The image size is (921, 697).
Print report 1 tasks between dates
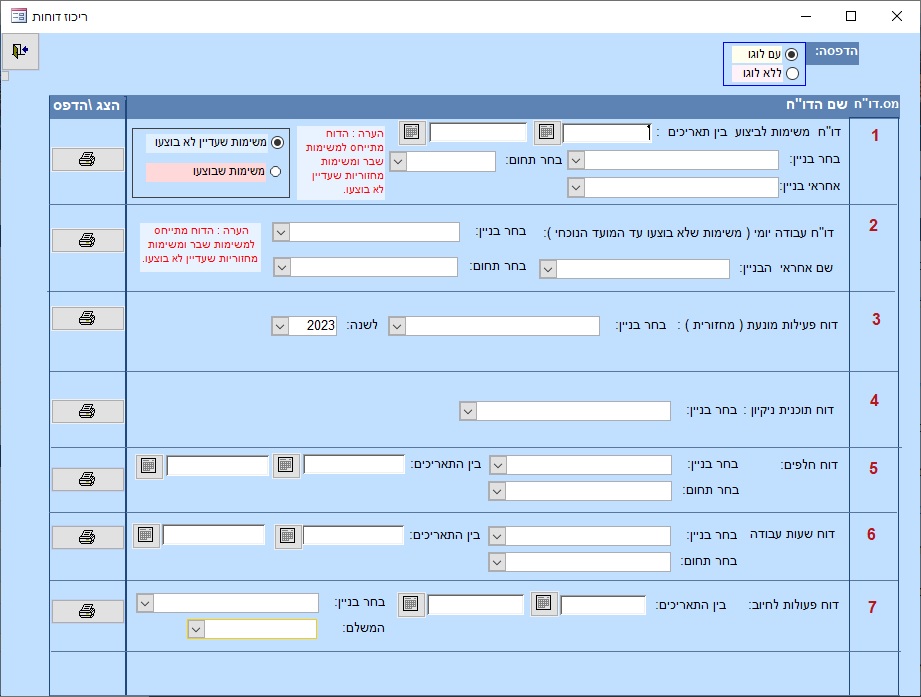tap(88, 159)
